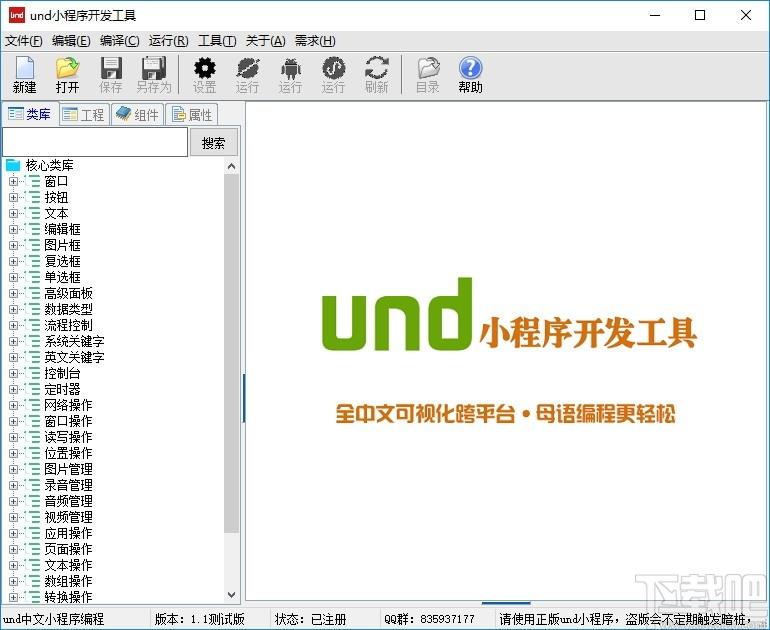Click the 核心类库 blue folder icon

click(13, 165)
